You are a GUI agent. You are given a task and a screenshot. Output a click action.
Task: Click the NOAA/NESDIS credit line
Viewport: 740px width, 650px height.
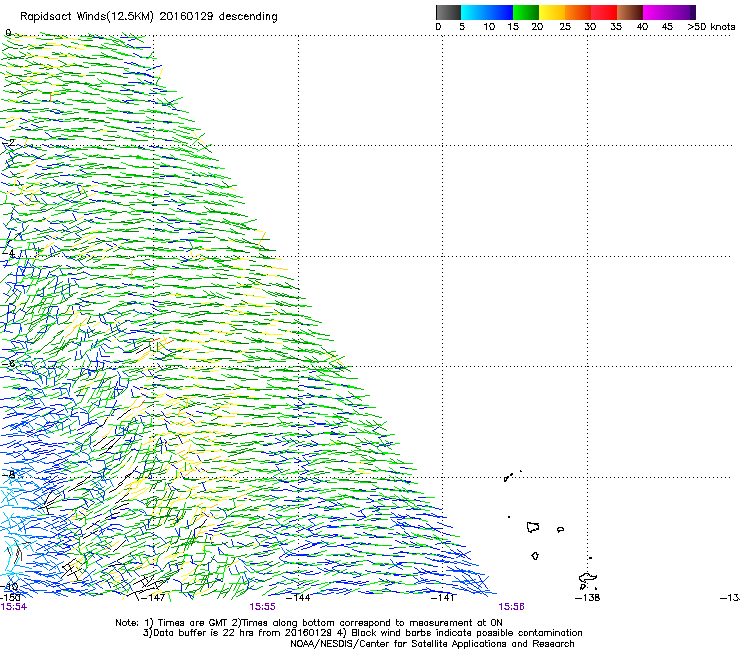coord(432,644)
